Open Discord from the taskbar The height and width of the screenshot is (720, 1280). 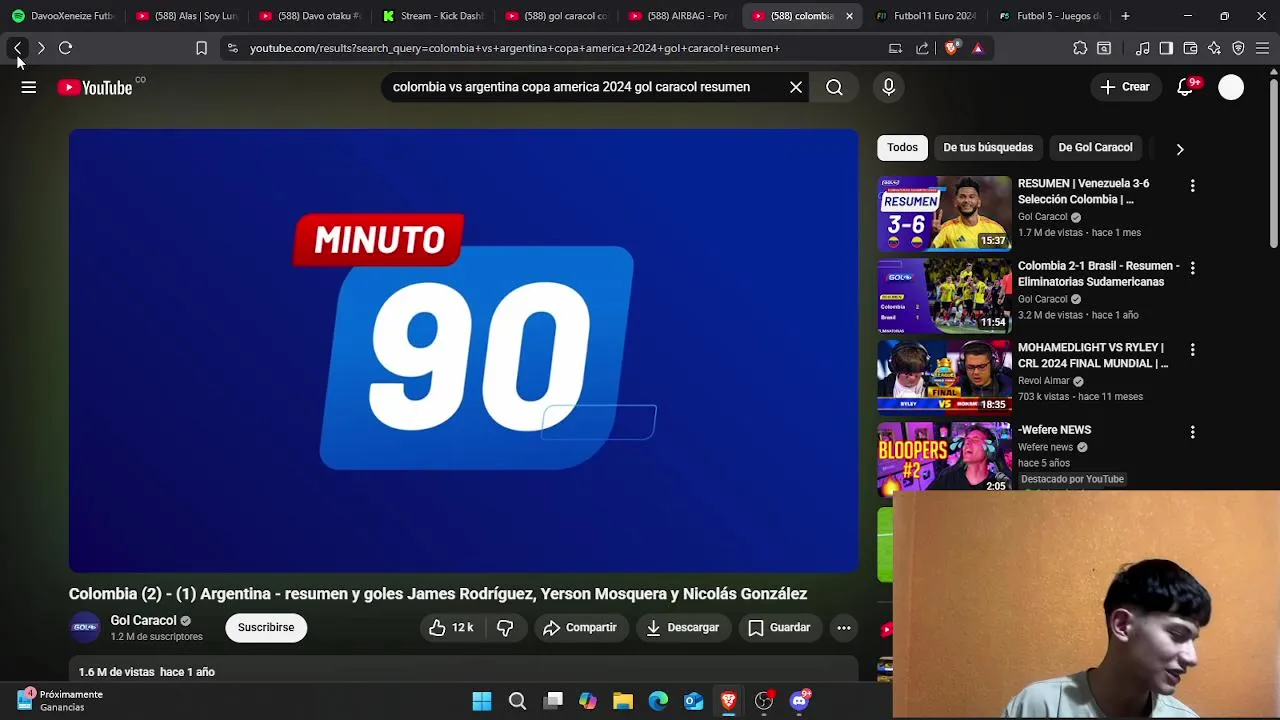point(799,701)
